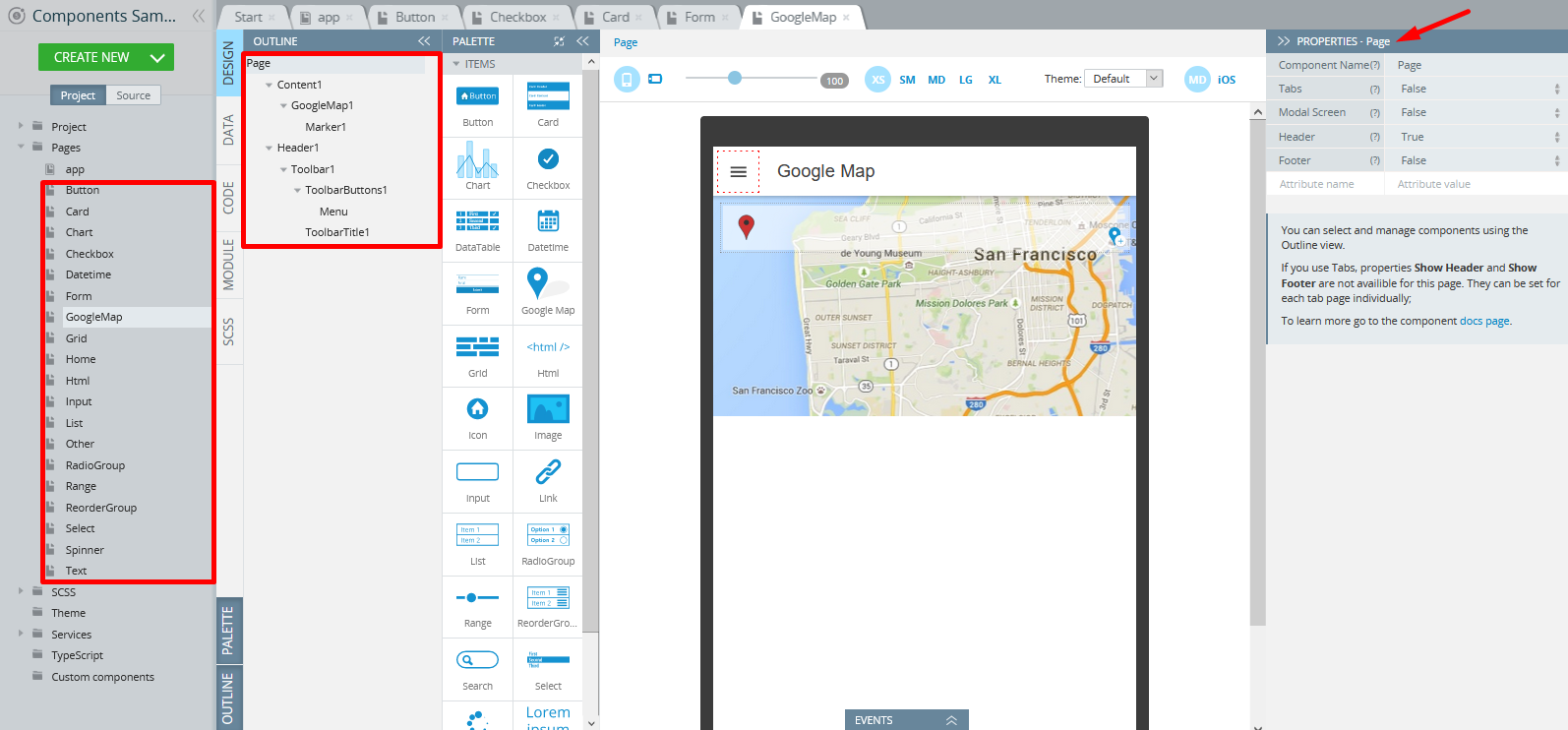Add a Button component from palette
The width and height of the screenshot is (1568, 730).
tap(478, 105)
